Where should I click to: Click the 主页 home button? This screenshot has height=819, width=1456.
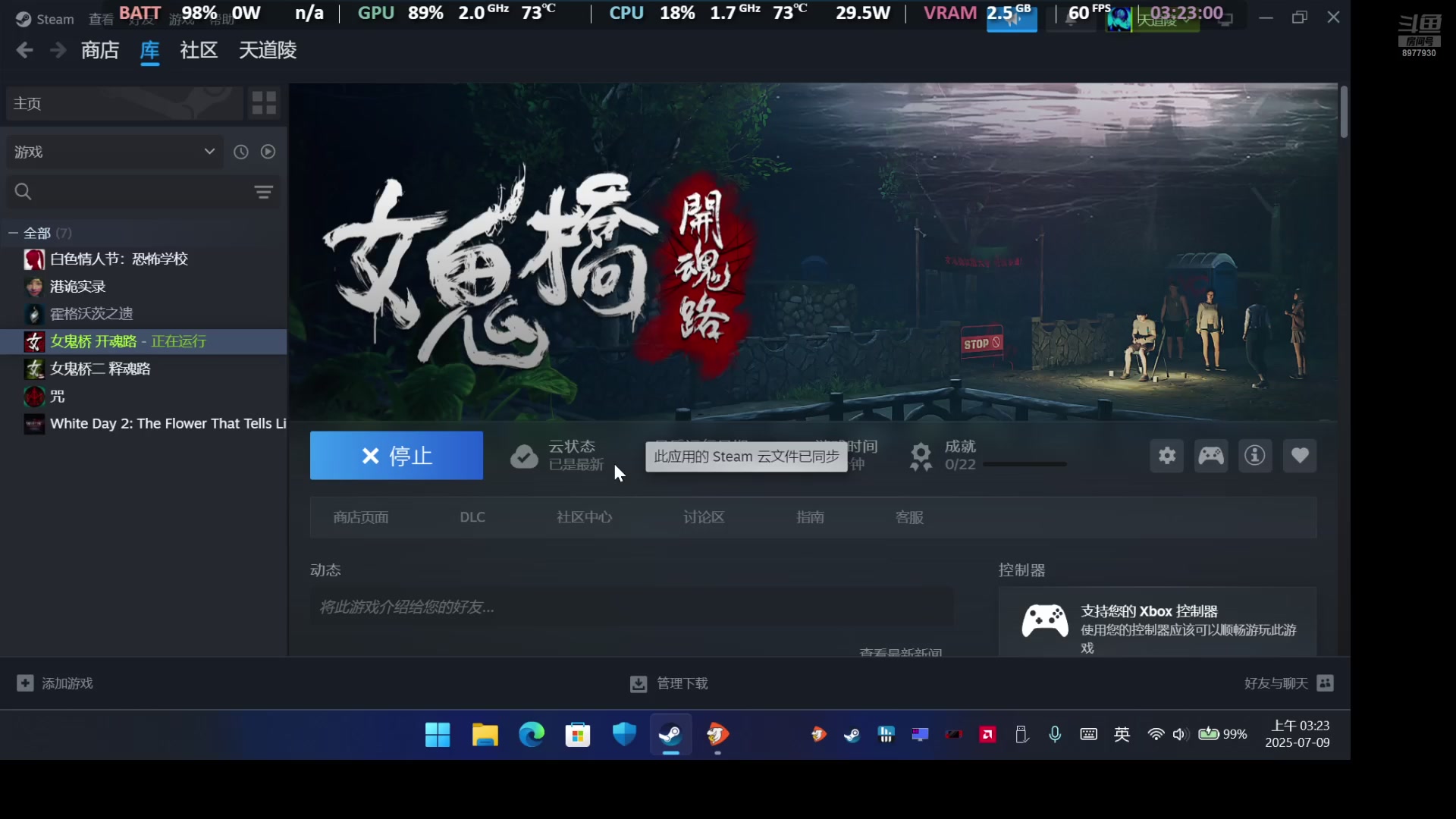124,103
